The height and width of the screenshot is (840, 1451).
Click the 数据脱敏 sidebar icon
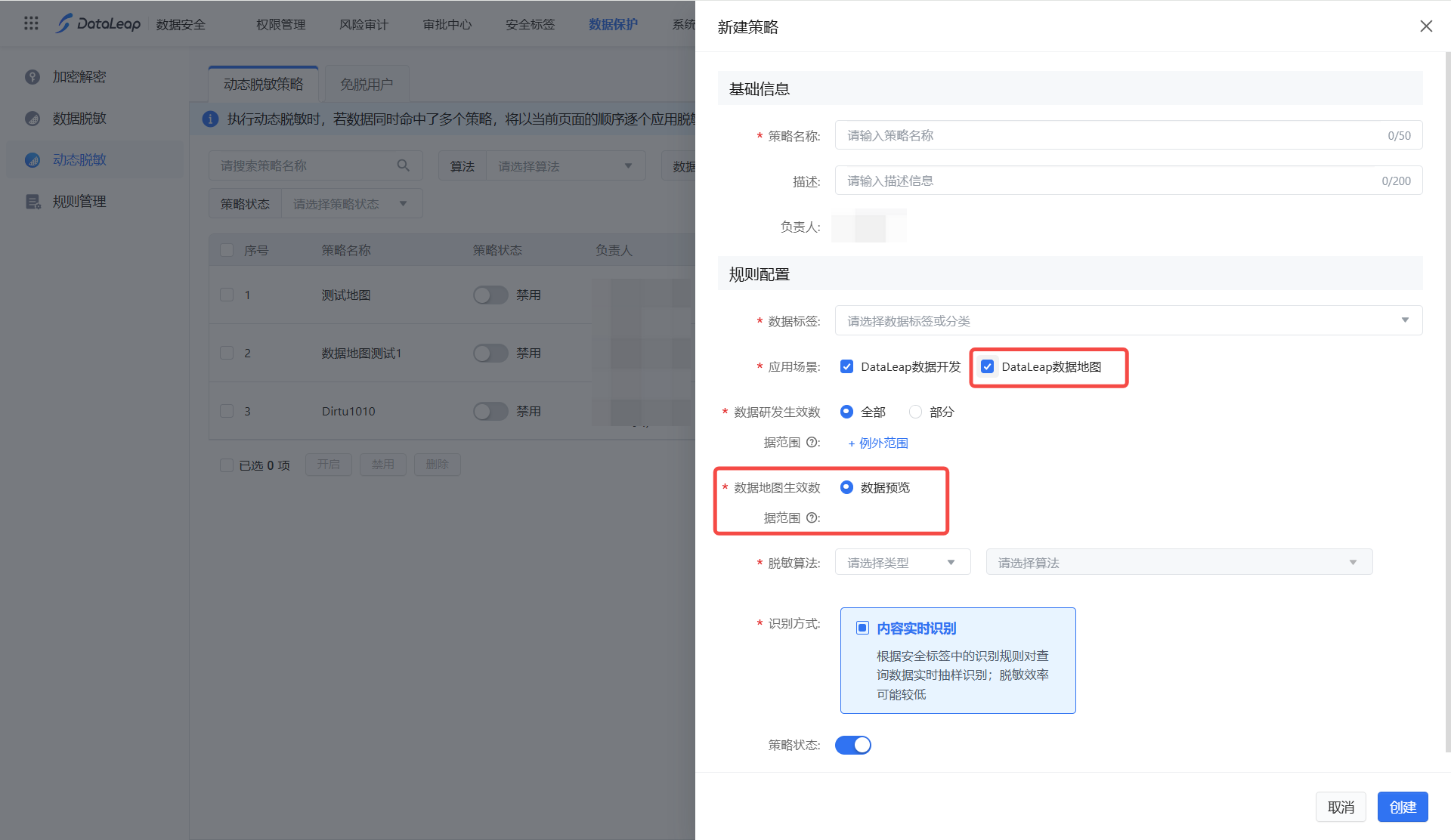point(32,119)
